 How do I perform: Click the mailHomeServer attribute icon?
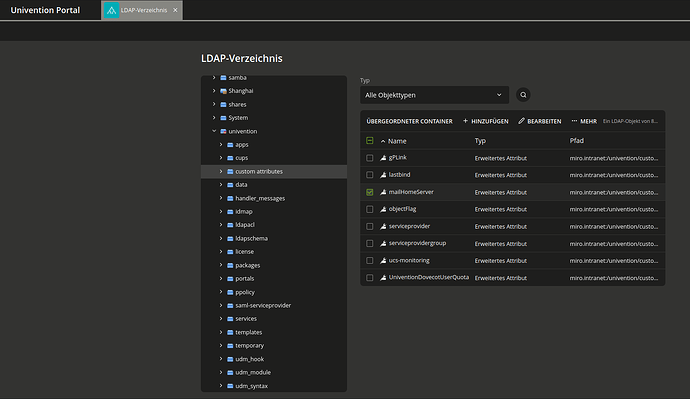coord(383,192)
